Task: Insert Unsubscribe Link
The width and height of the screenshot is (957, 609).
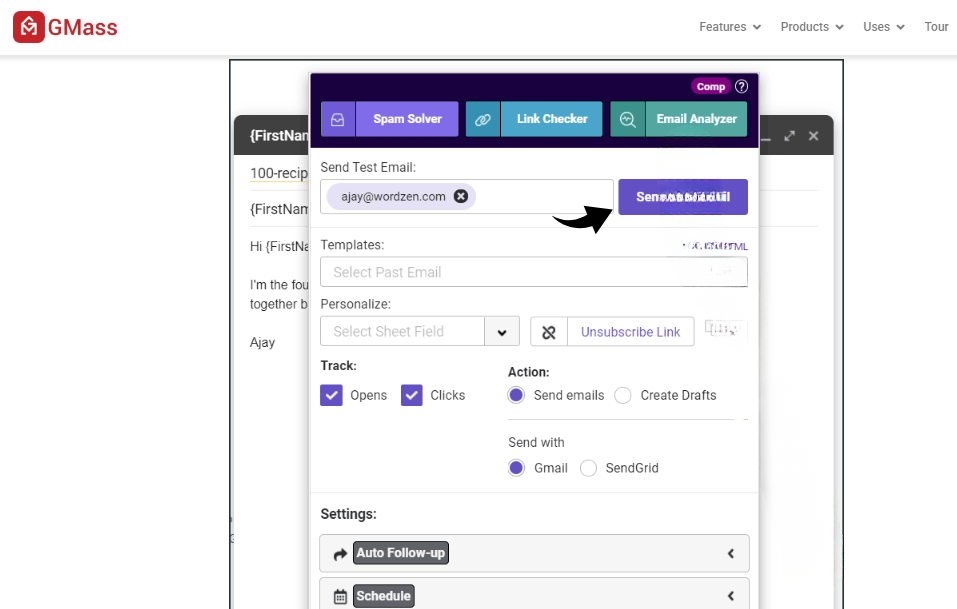Action: point(630,332)
